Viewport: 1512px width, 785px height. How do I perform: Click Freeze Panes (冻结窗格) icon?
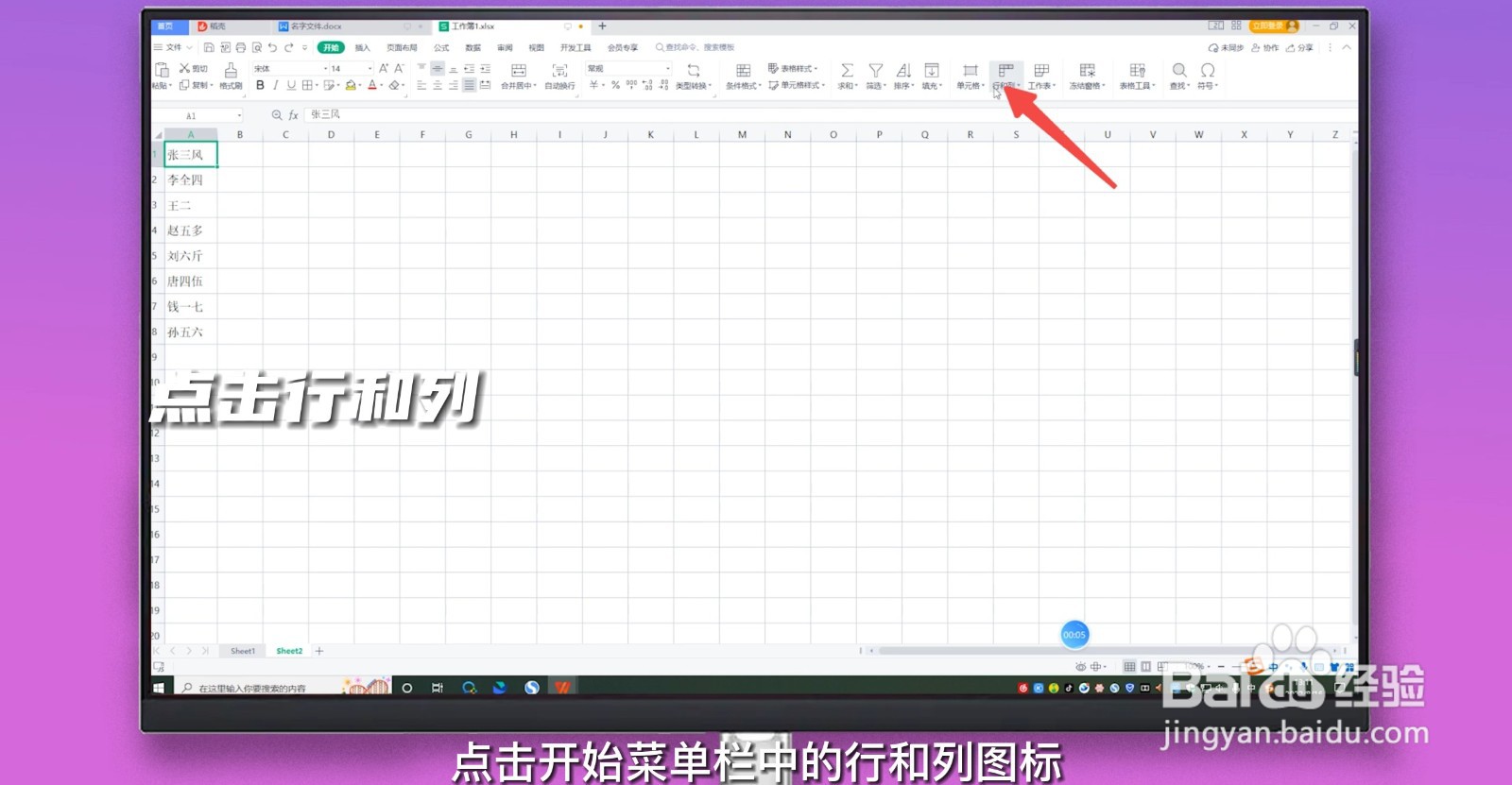click(x=1088, y=71)
